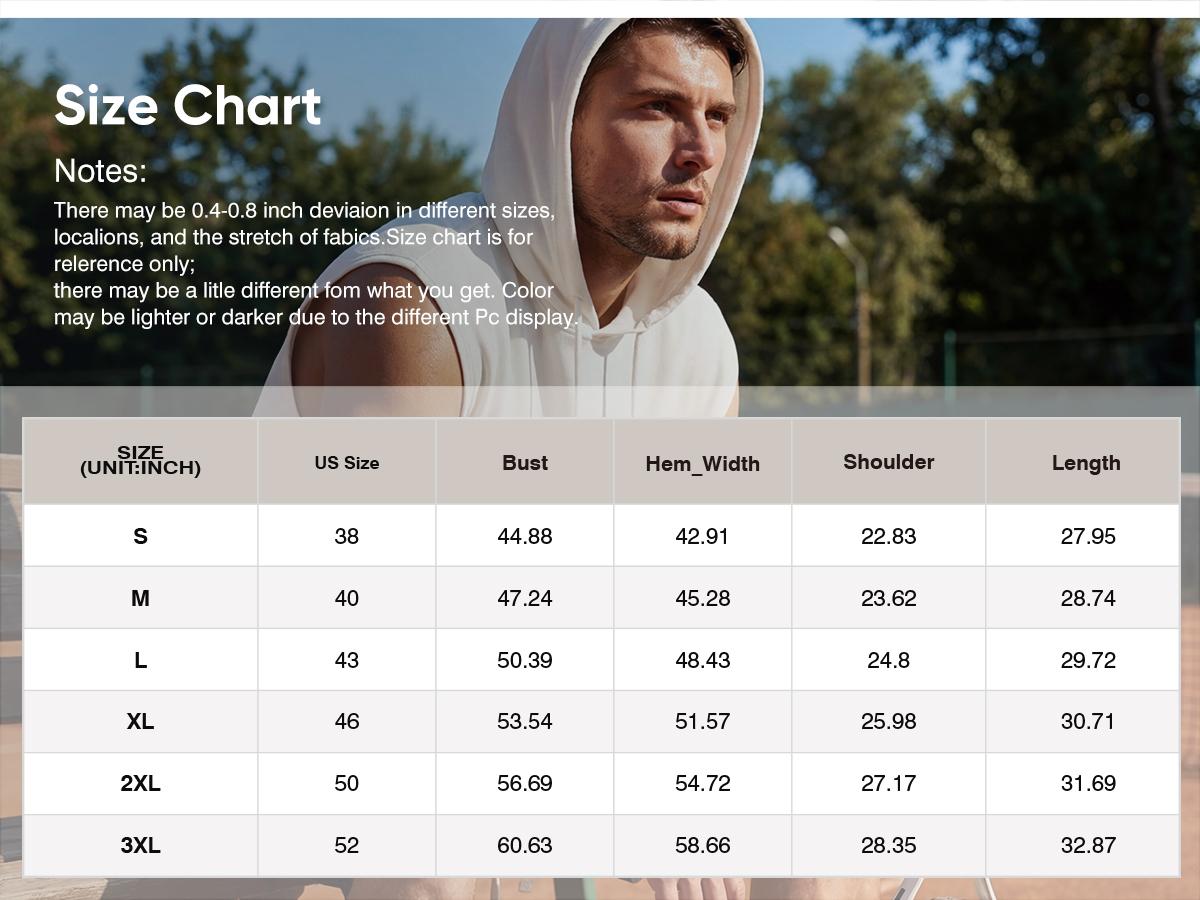
Task: Select the S size row label
Action: [x=140, y=536]
